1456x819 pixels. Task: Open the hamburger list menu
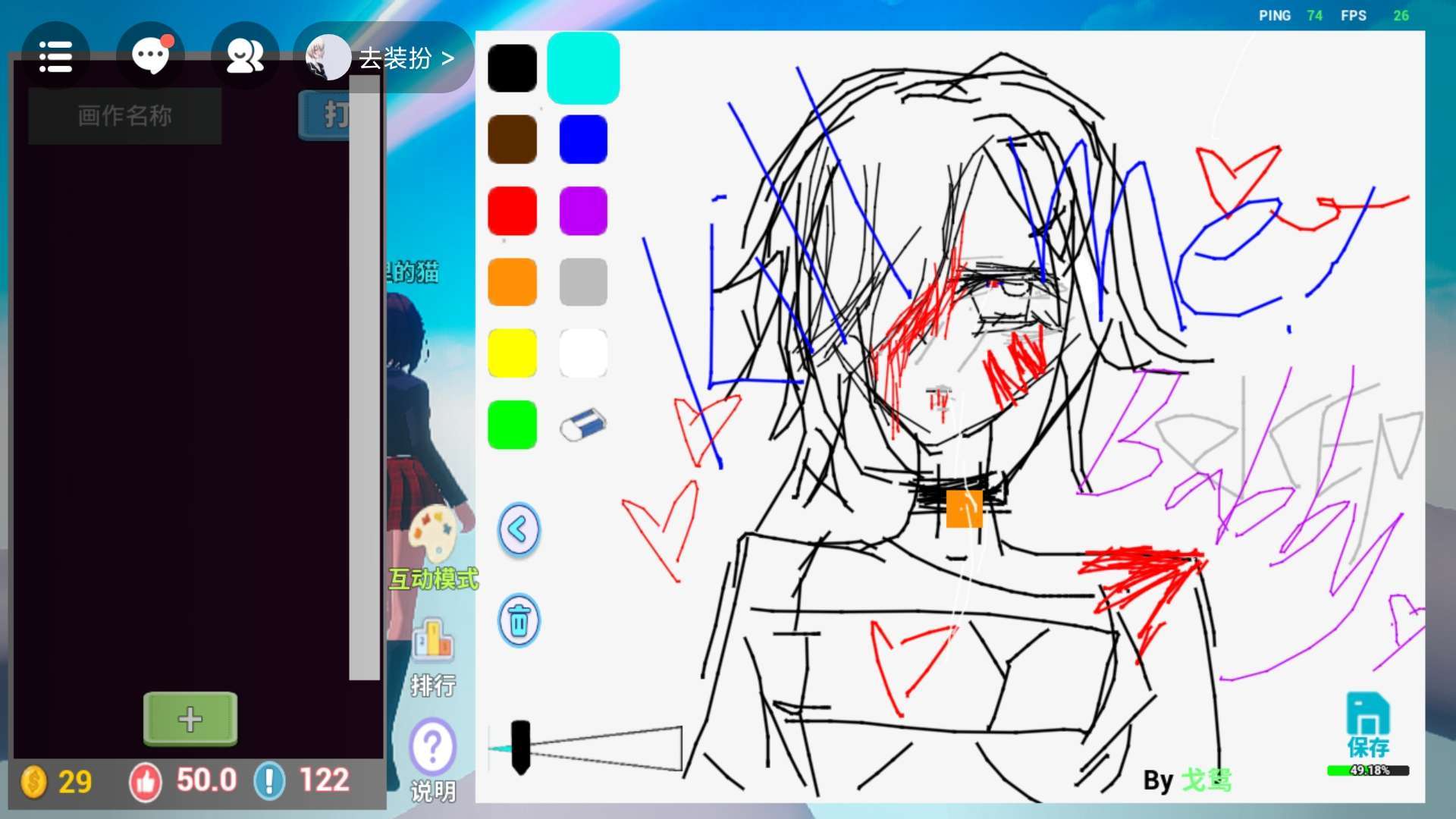(x=55, y=57)
